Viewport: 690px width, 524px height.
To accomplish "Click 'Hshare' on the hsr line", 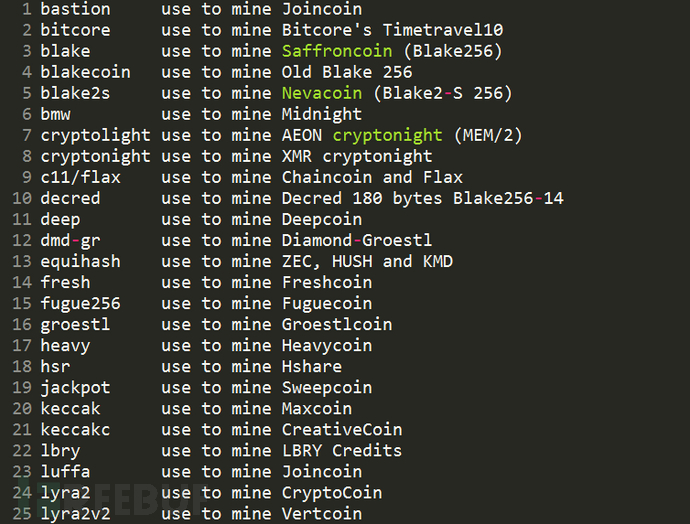I will pyautogui.click(x=312, y=366).
